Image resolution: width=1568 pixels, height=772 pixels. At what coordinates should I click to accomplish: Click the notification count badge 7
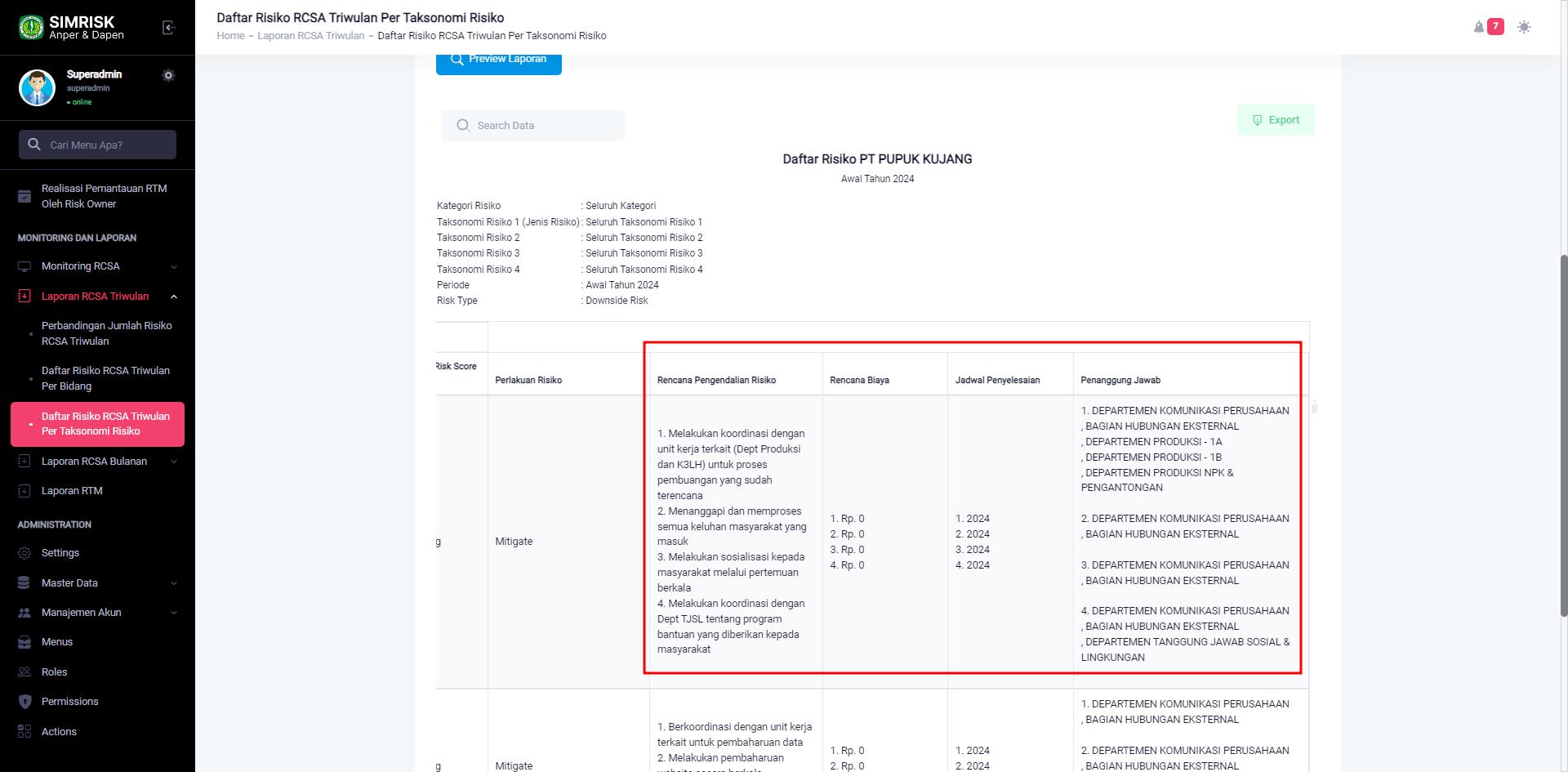pos(1495,27)
